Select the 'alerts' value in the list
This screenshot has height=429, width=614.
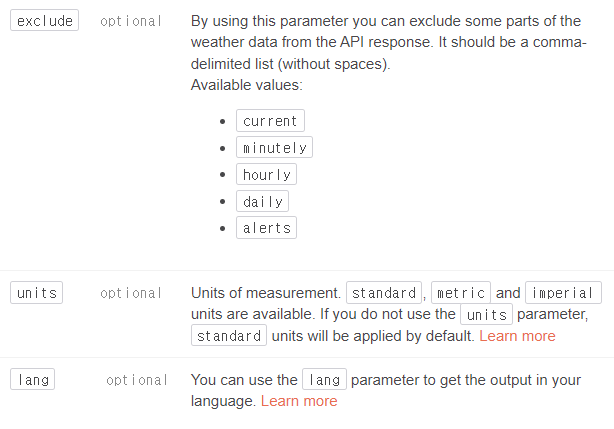click(266, 228)
